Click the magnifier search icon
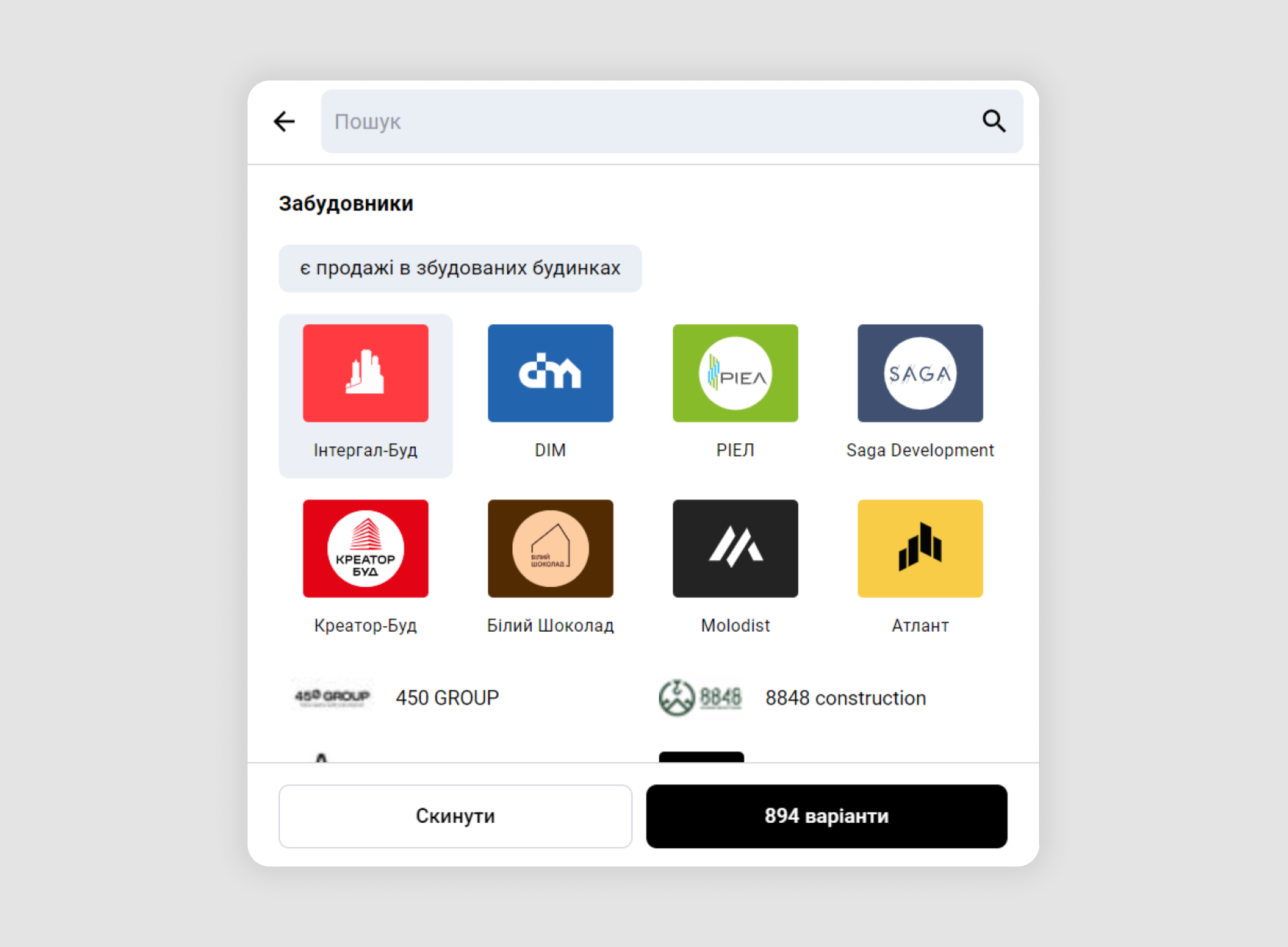This screenshot has height=947, width=1288. tap(994, 122)
